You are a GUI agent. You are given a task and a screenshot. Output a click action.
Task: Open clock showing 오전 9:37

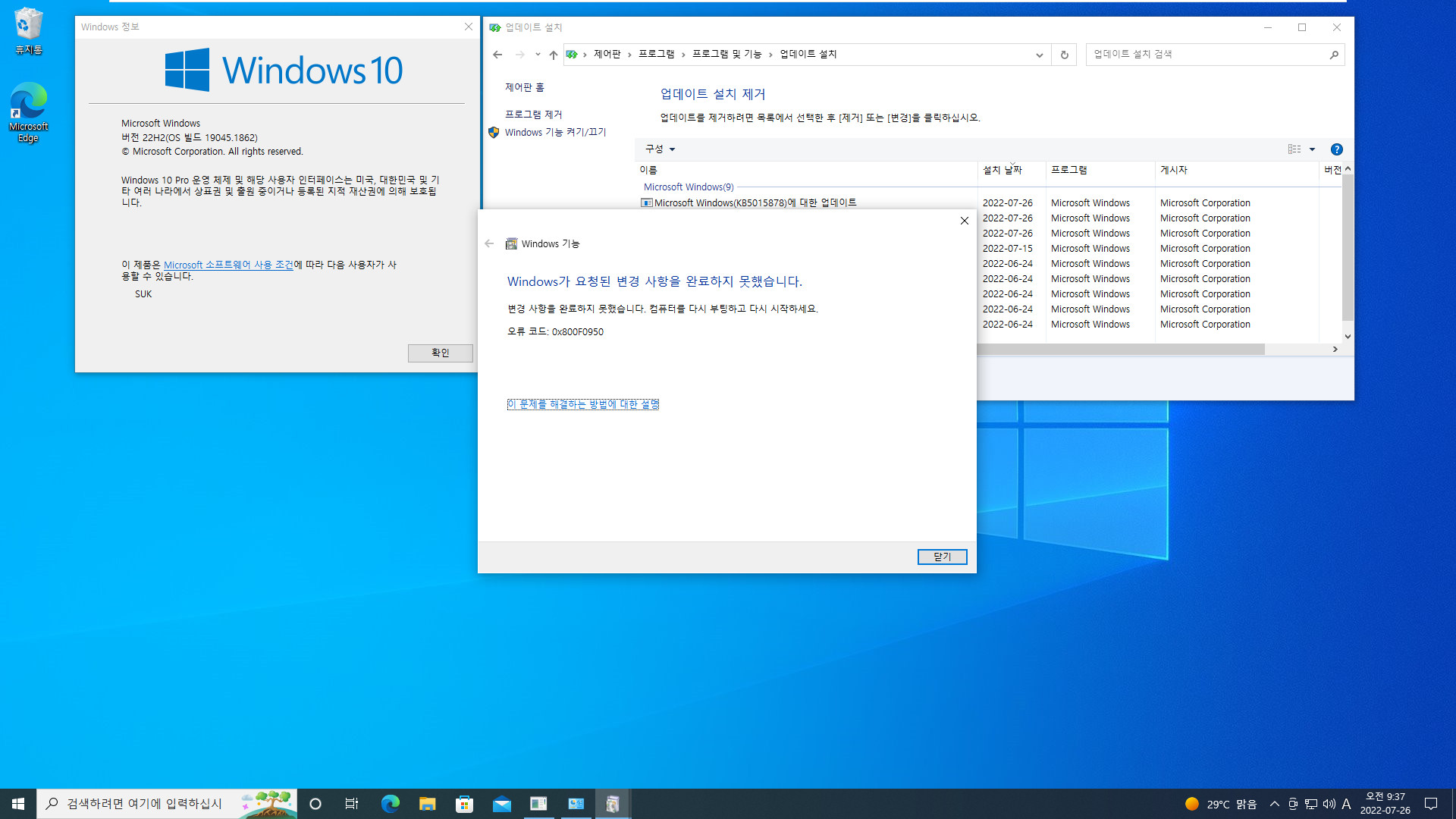(1385, 804)
